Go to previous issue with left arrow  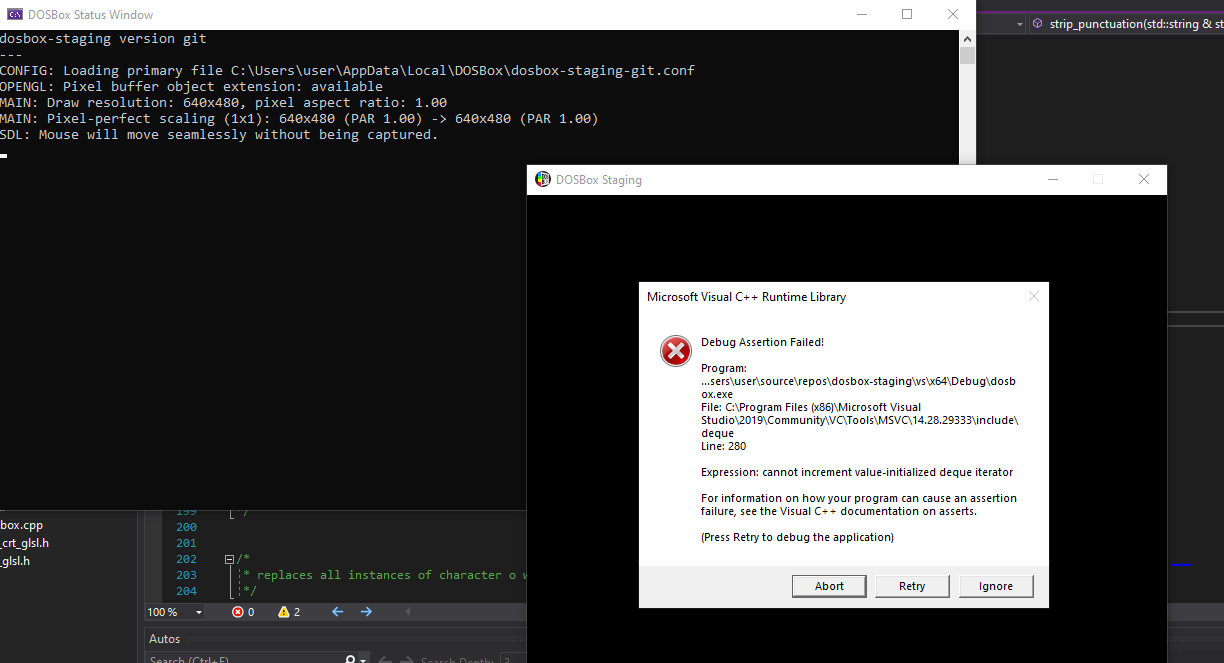(337, 612)
